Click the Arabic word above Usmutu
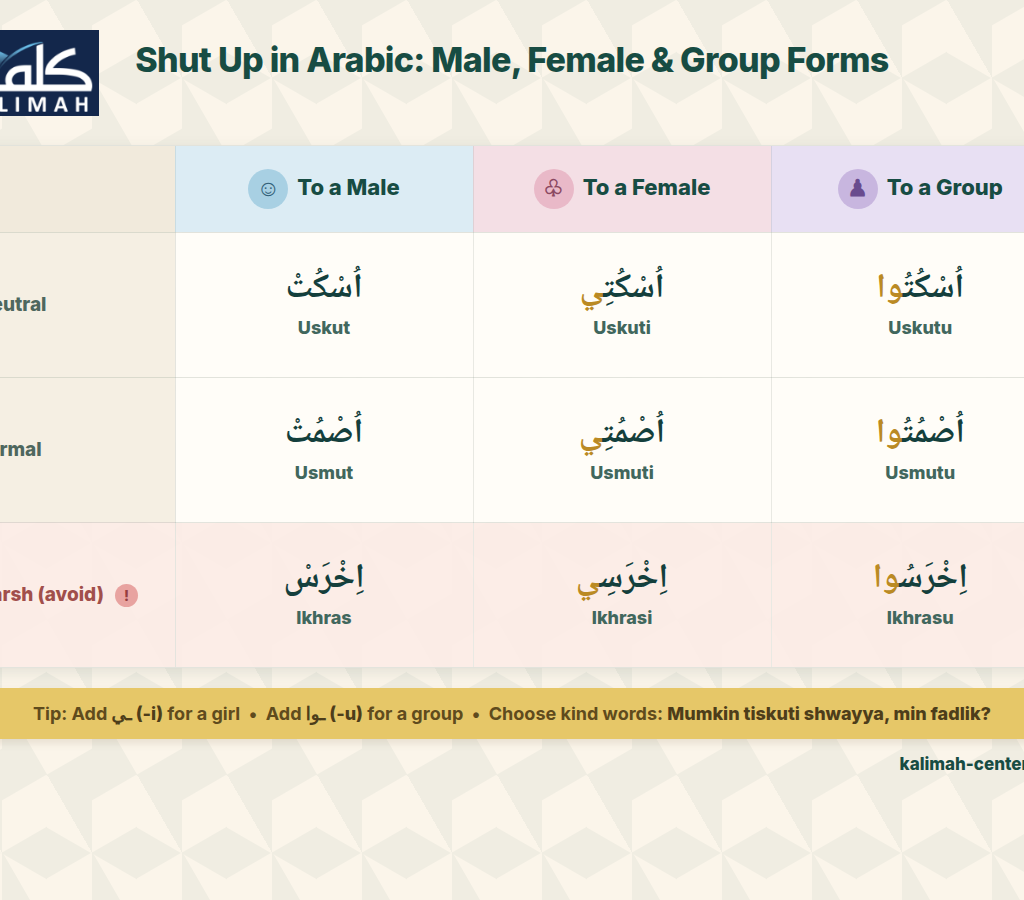 pyautogui.click(x=920, y=429)
